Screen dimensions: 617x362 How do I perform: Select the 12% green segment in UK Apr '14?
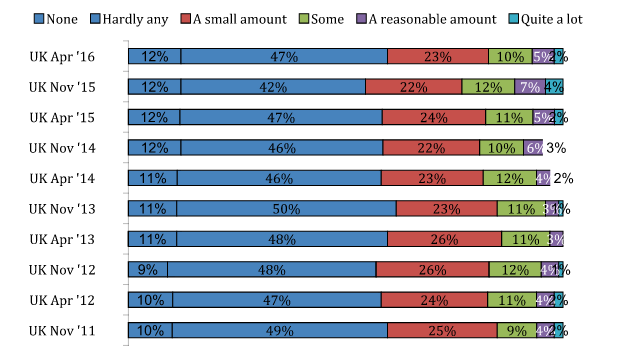(510, 178)
